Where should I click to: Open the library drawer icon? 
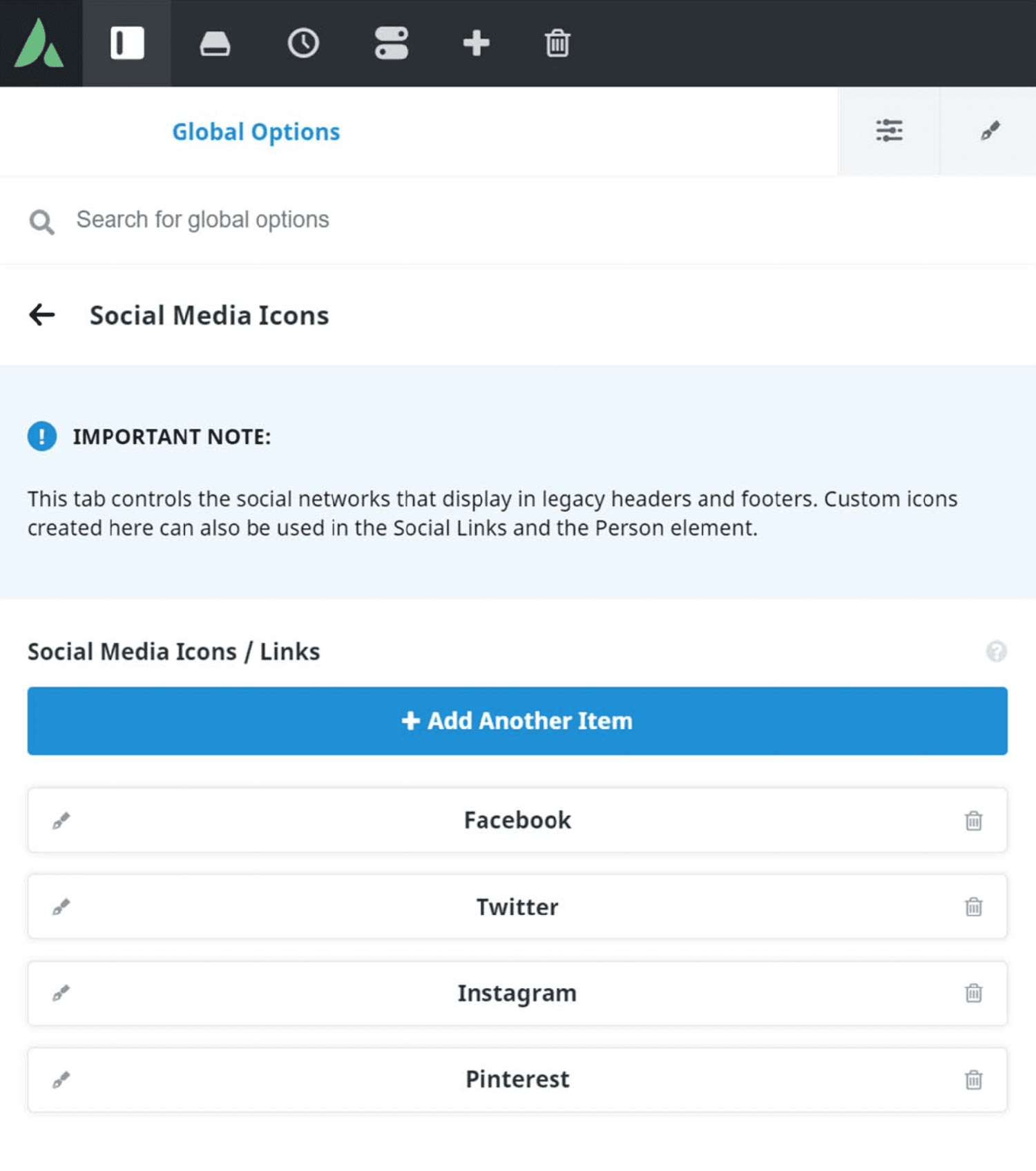(x=215, y=43)
